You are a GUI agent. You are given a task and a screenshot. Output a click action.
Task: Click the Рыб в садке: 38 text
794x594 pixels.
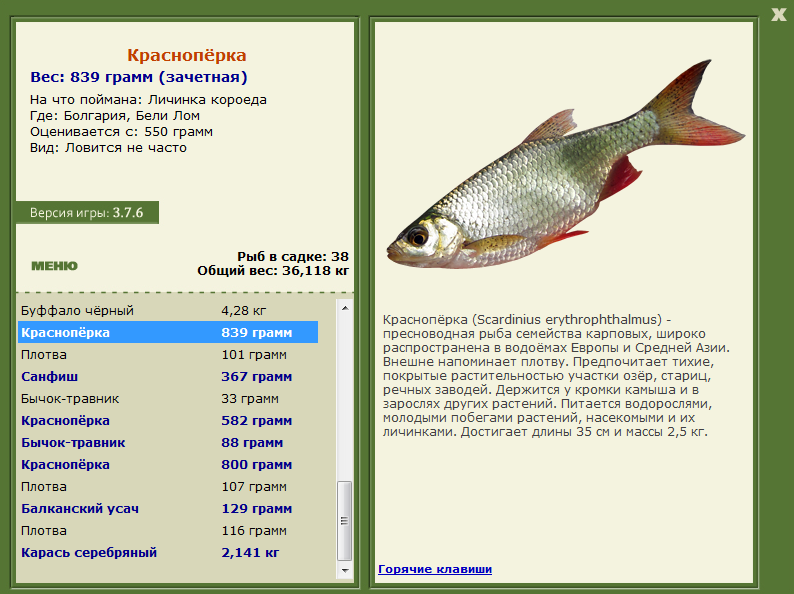[x=293, y=256]
